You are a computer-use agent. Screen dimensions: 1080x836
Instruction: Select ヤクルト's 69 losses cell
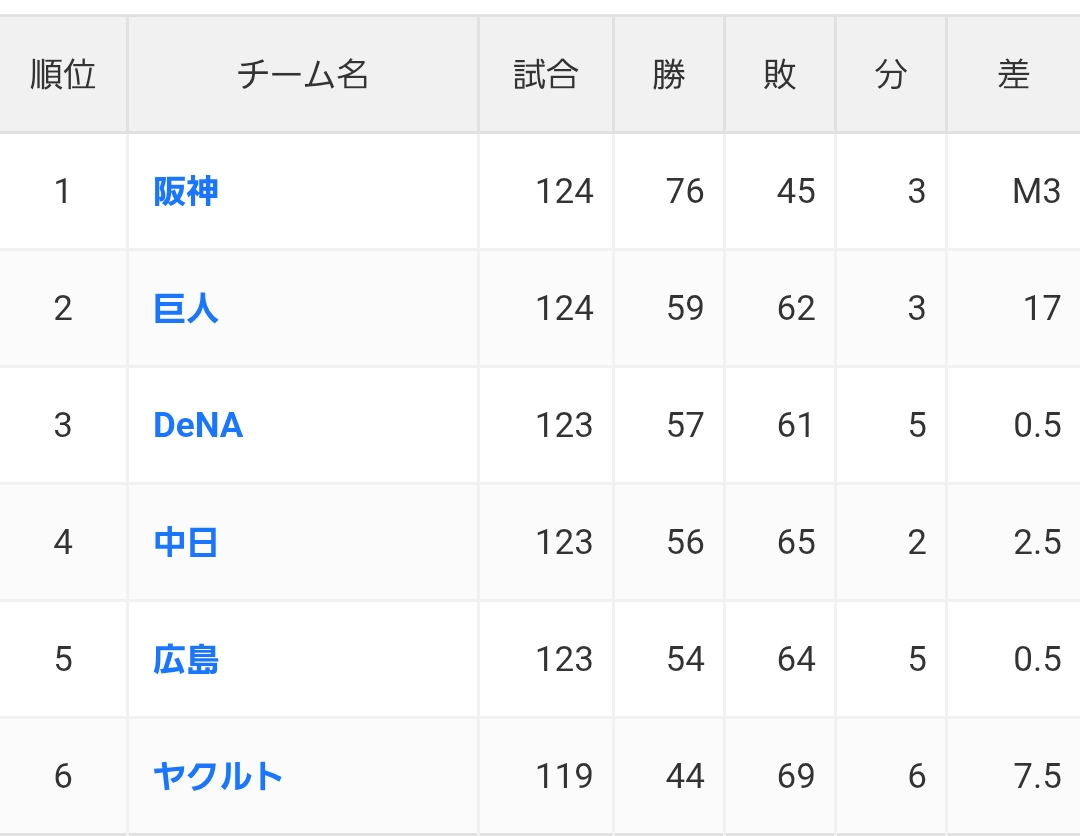click(796, 776)
